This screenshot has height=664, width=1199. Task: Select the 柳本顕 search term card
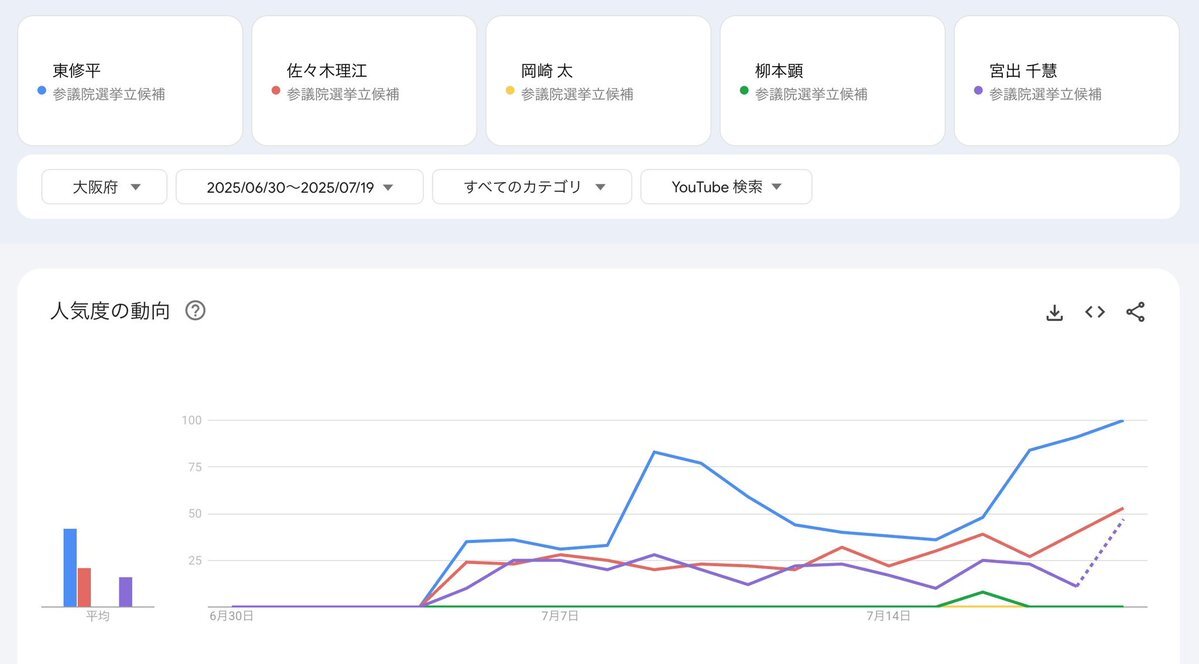click(832, 80)
